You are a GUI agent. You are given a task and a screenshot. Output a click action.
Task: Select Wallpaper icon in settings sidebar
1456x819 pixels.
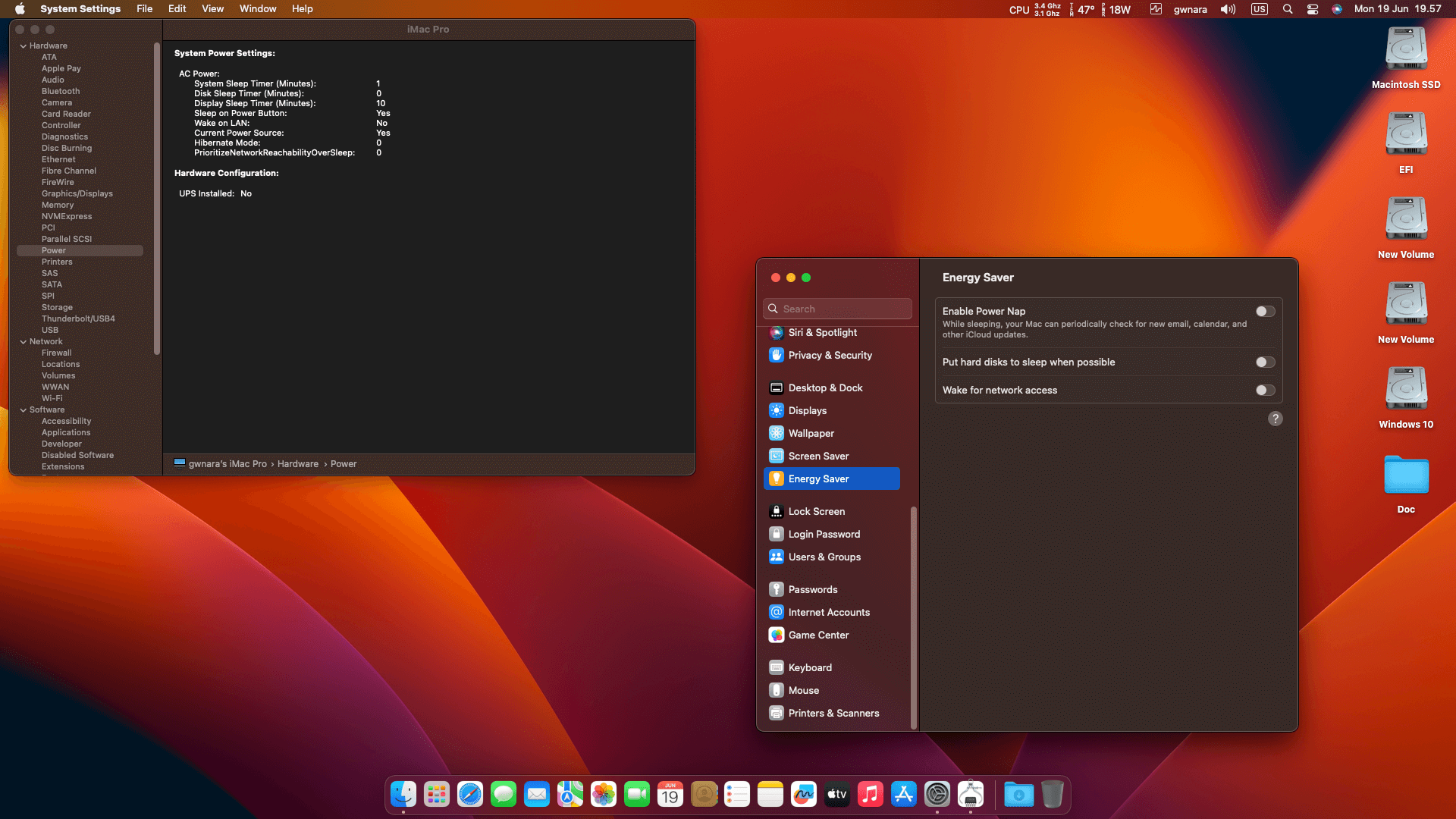(x=776, y=433)
